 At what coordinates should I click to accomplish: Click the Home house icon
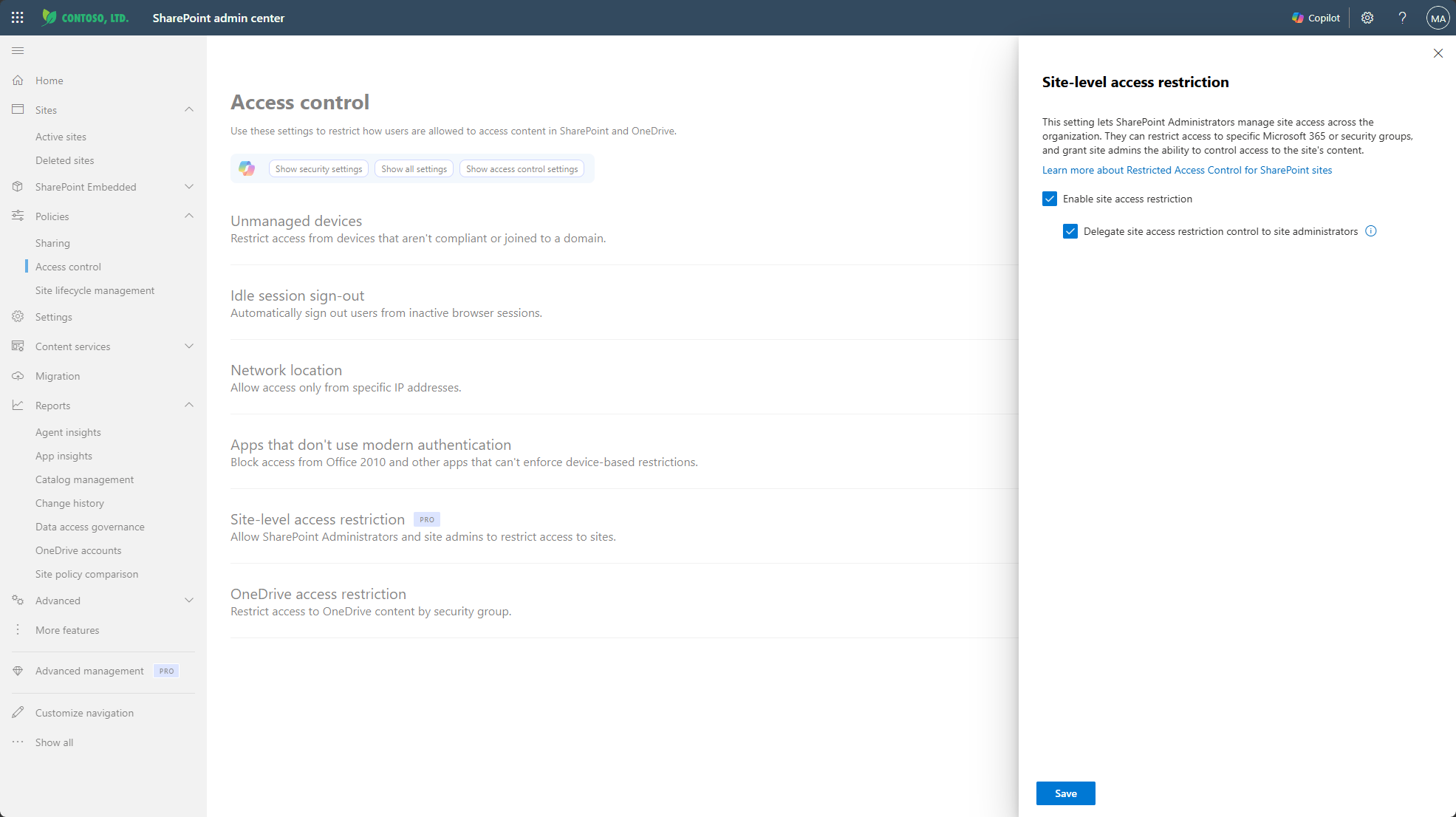pyautogui.click(x=18, y=81)
